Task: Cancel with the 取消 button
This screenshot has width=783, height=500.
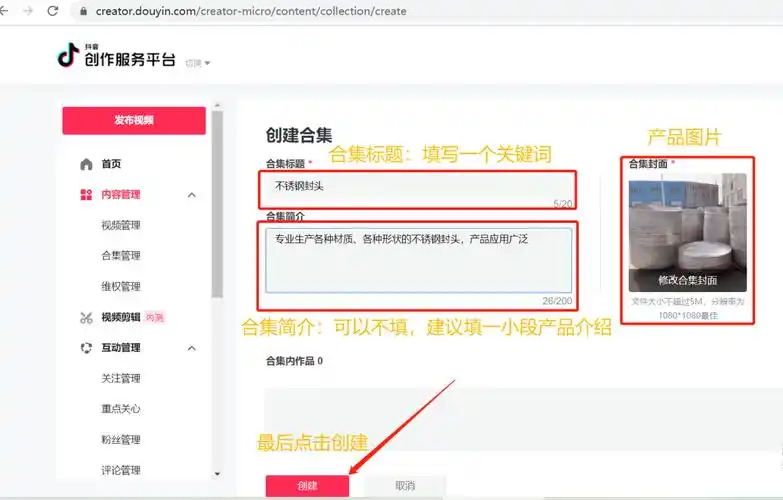Action: [404, 486]
